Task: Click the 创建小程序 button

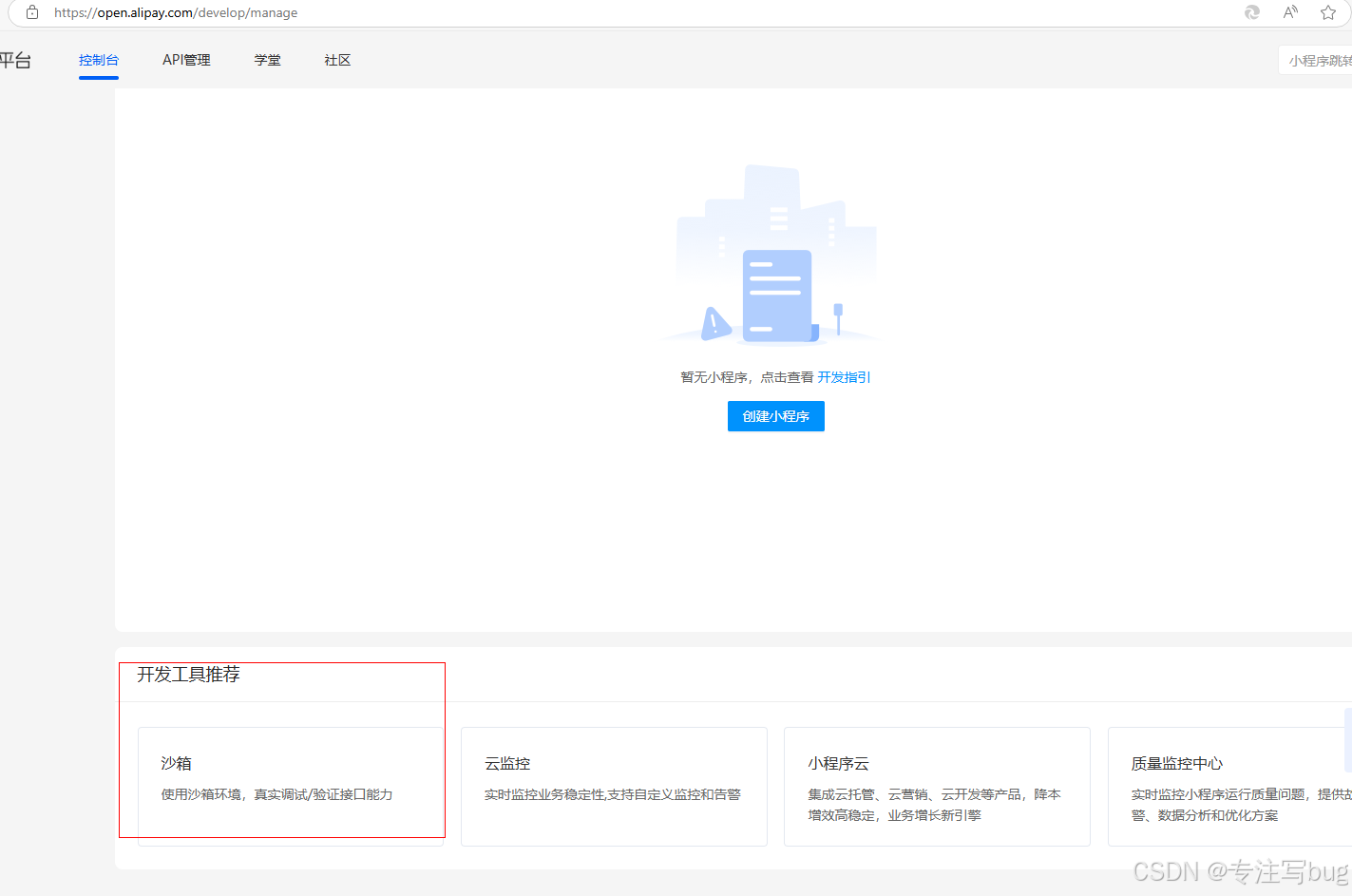Action: (x=776, y=416)
